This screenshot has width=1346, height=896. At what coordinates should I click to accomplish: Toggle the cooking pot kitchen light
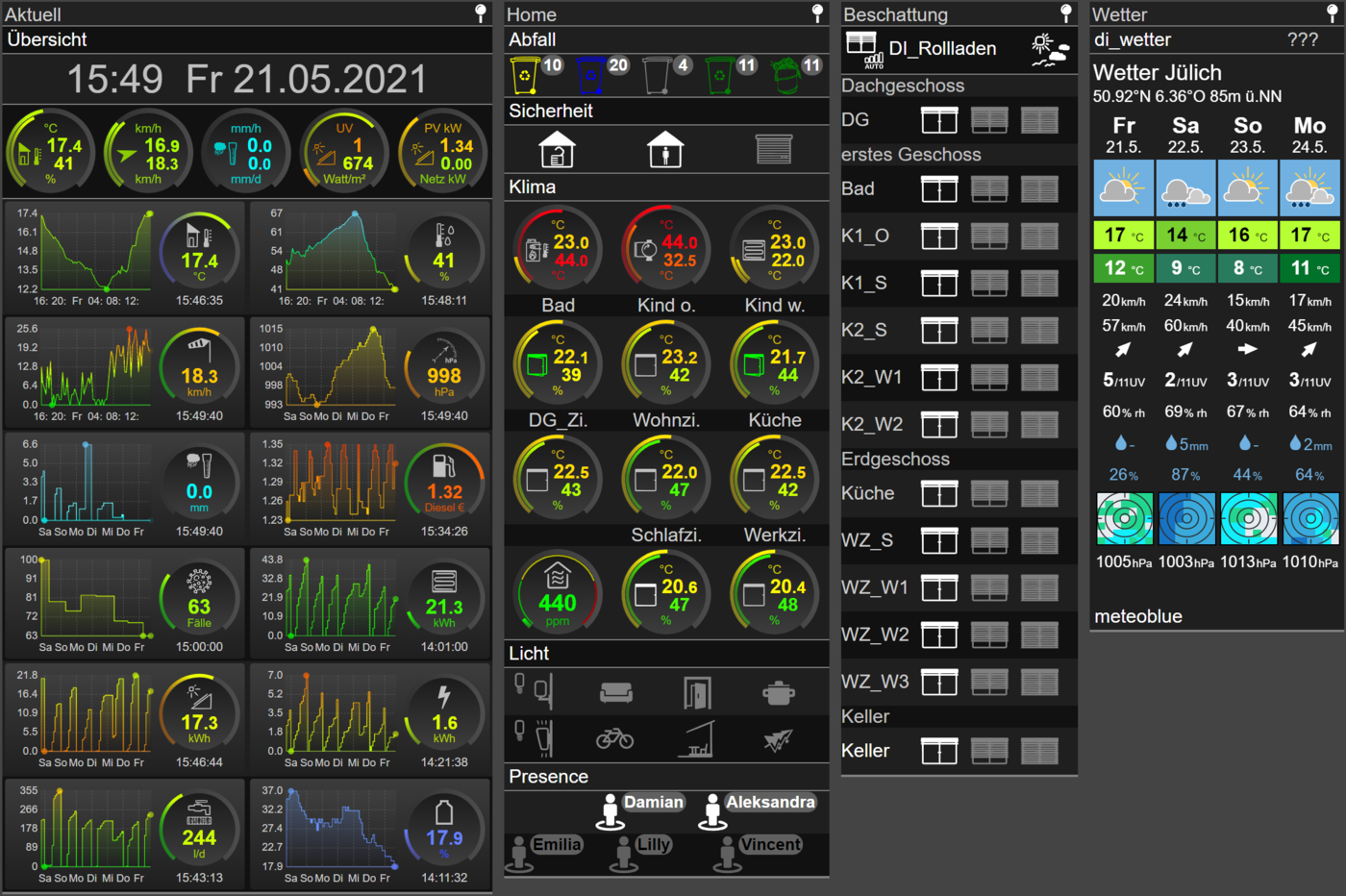(778, 692)
